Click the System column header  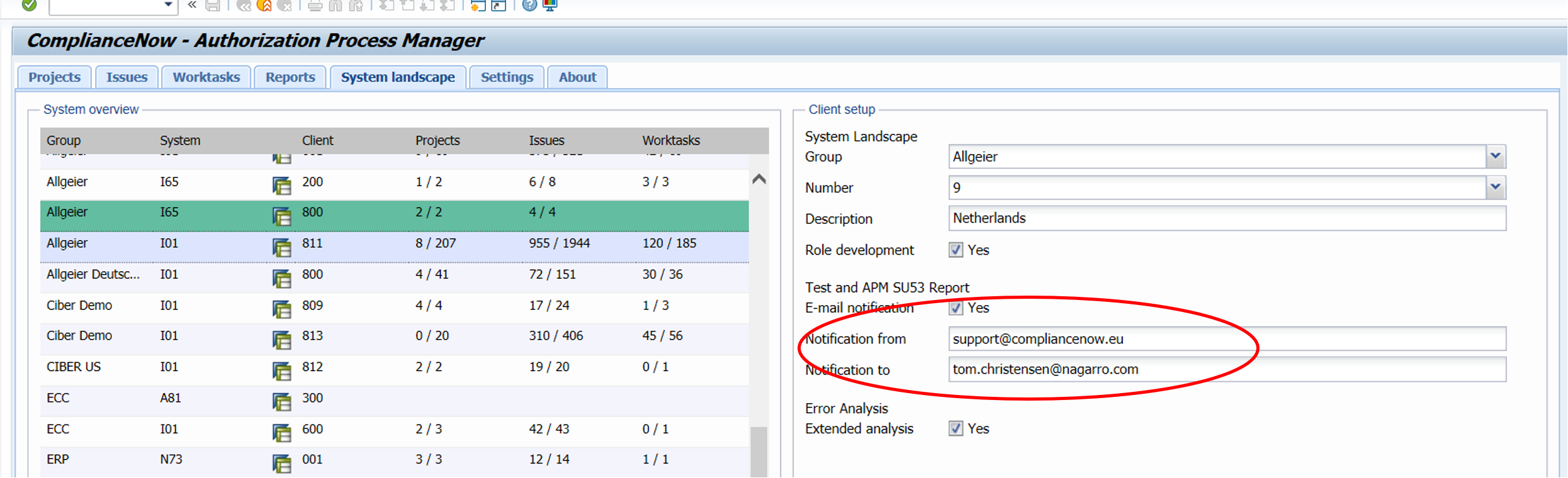(x=180, y=140)
